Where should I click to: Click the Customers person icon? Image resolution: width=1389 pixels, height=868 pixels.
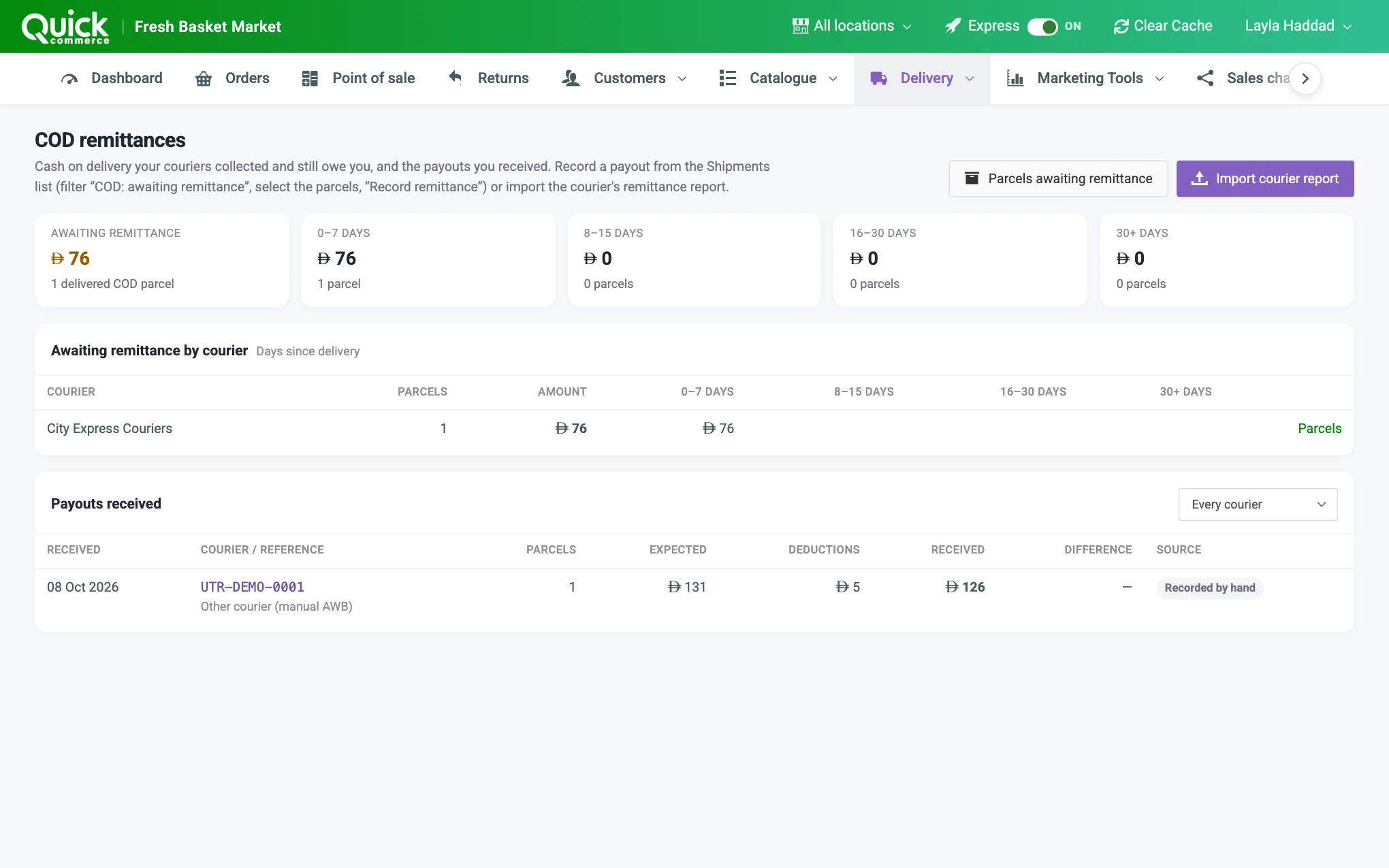click(x=571, y=78)
